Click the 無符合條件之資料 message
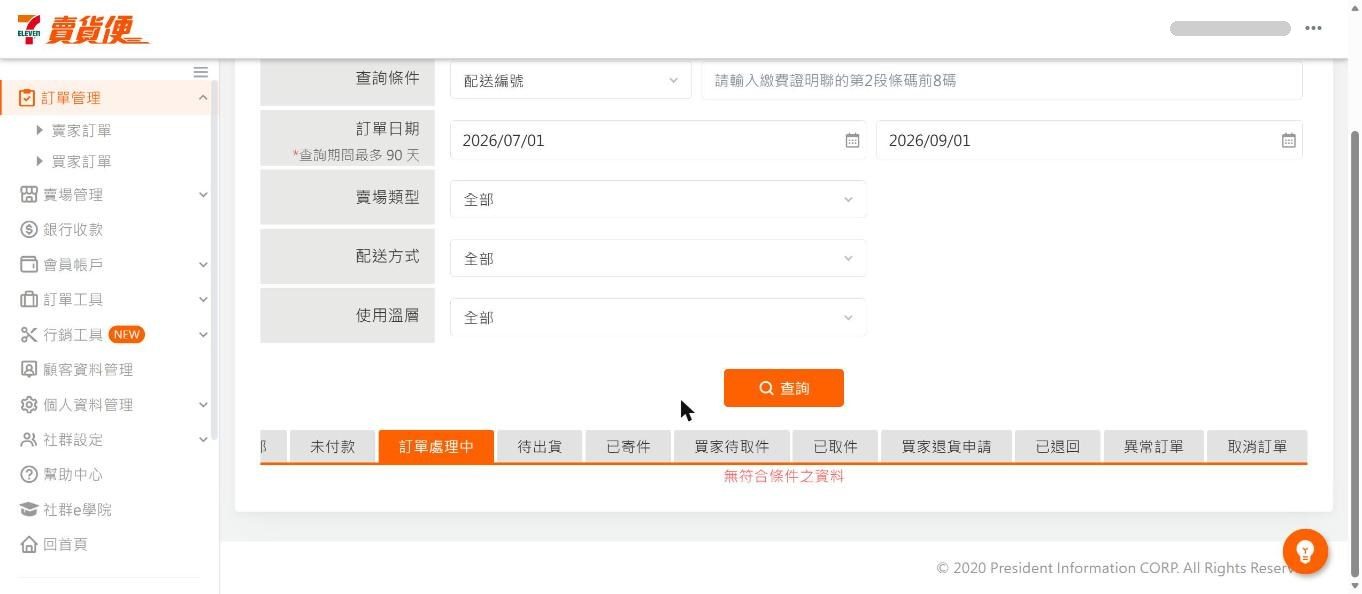This screenshot has height=594, width=1362. (x=784, y=476)
